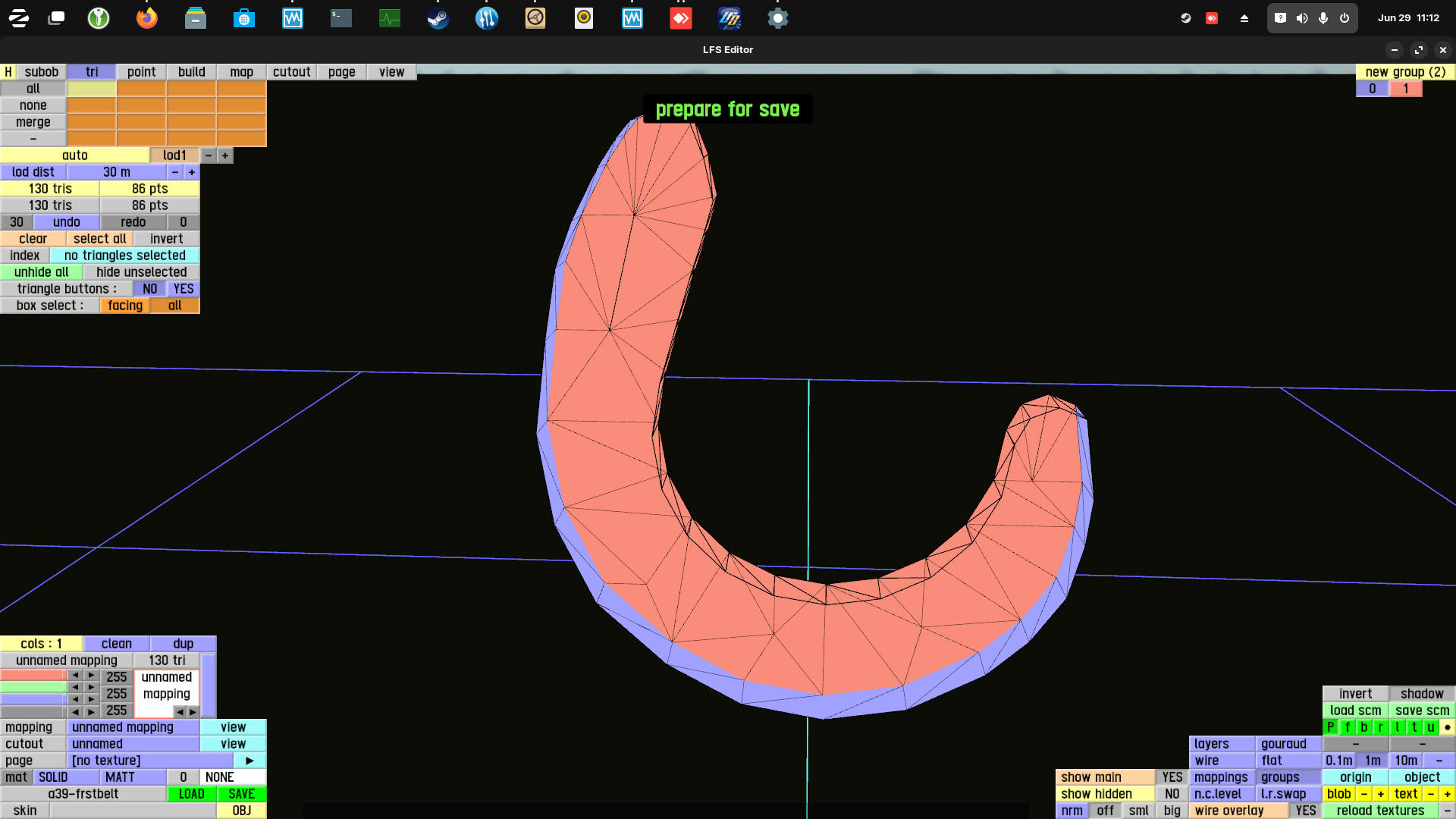Viewport: 1456px width, 819px height.
Task: Click the red channel right arrow
Action: coord(91,676)
